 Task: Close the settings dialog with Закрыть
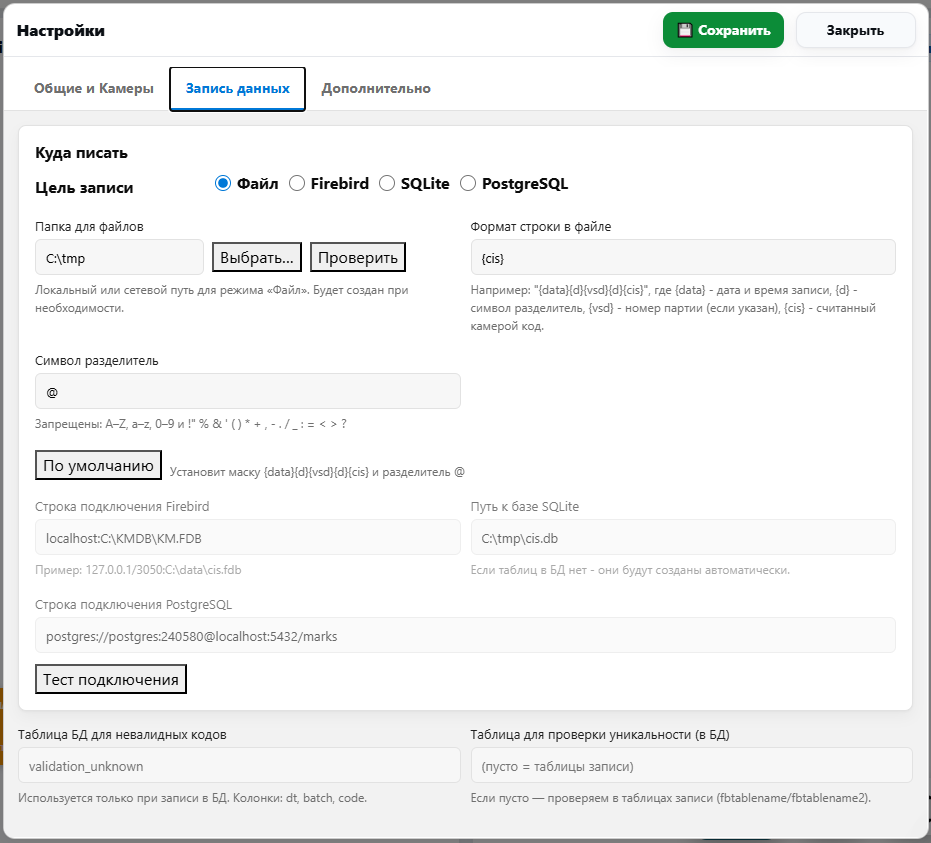[x=855, y=30]
